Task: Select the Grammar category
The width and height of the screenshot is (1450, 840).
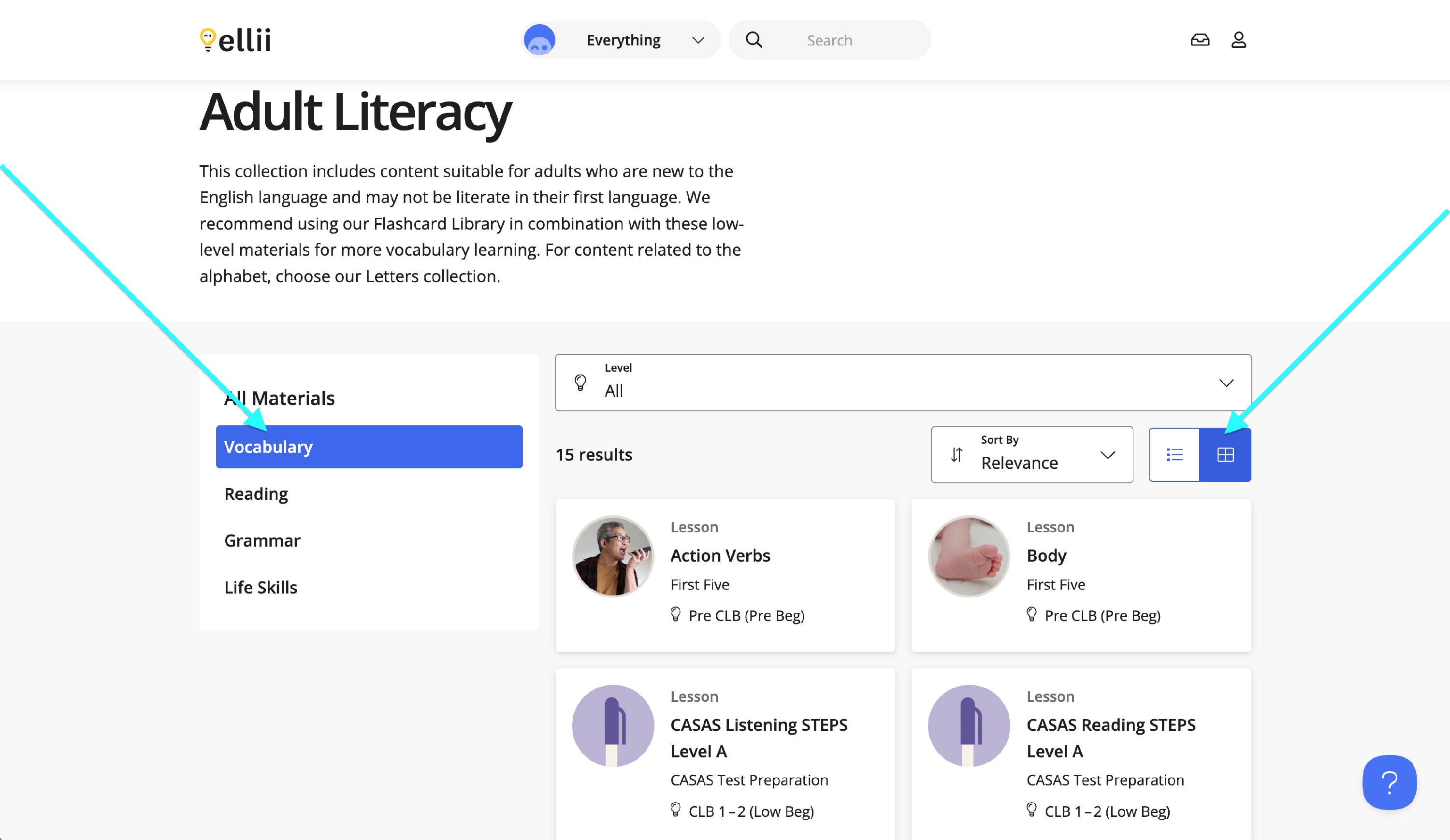Action: tap(262, 541)
